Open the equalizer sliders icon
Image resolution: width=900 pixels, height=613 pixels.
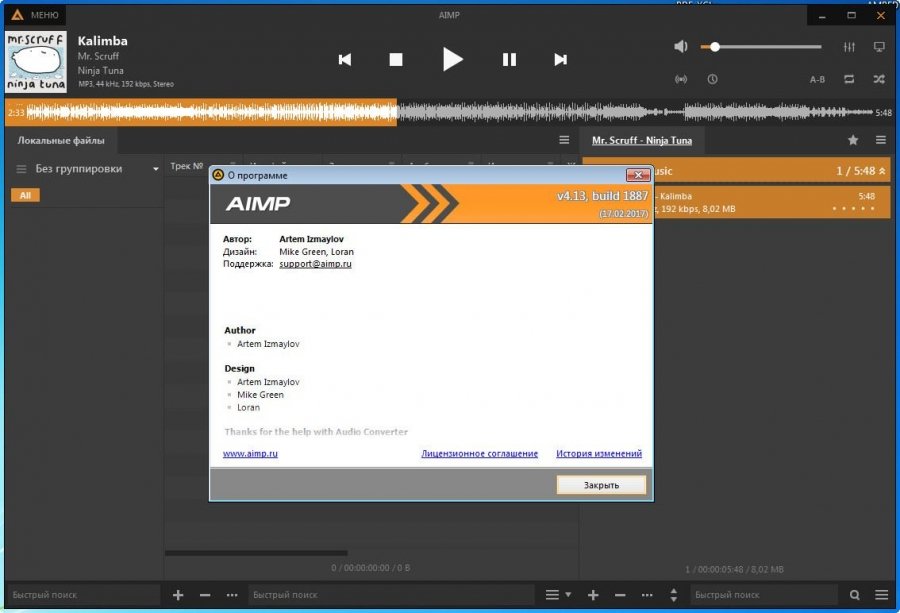tap(849, 47)
